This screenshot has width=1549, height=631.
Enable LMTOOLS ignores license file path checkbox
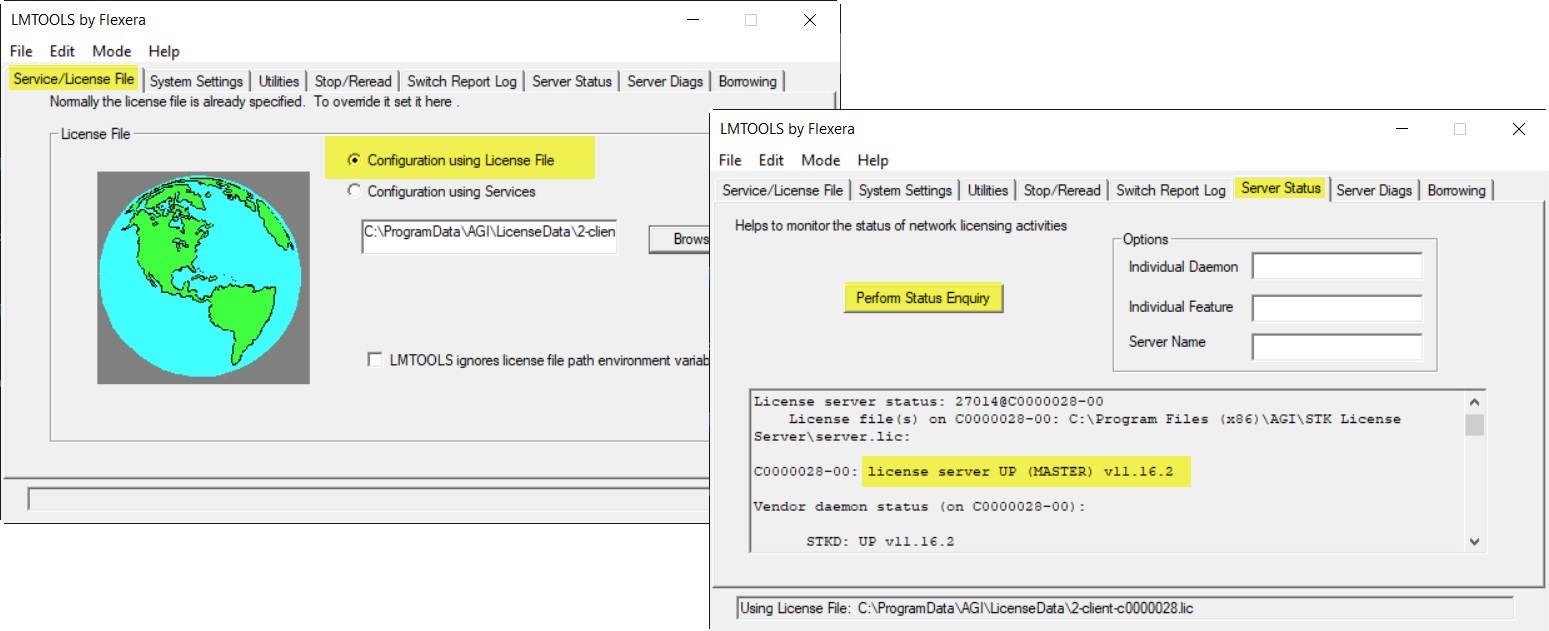click(x=375, y=360)
